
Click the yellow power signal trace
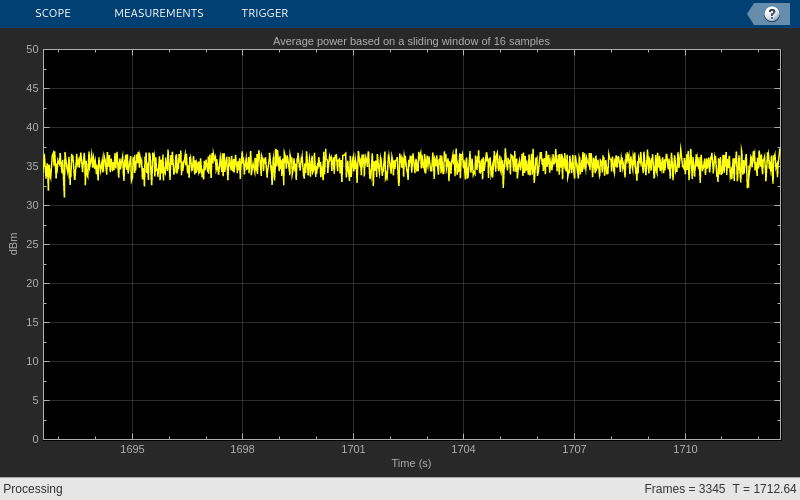(x=411, y=164)
